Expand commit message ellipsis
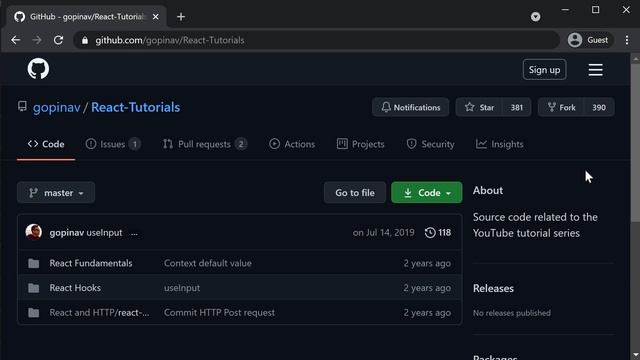Viewport: 640px width, 360px height. [134, 233]
